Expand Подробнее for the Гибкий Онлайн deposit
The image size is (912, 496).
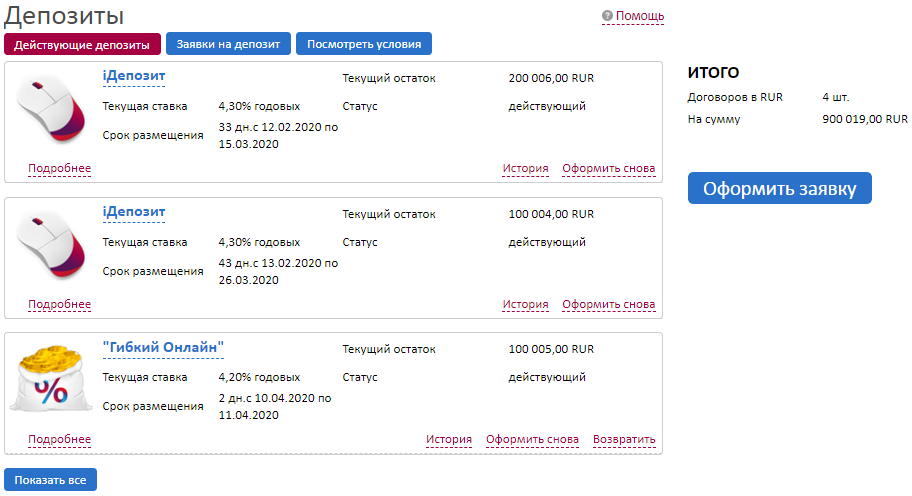pyautogui.click(x=60, y=439)
